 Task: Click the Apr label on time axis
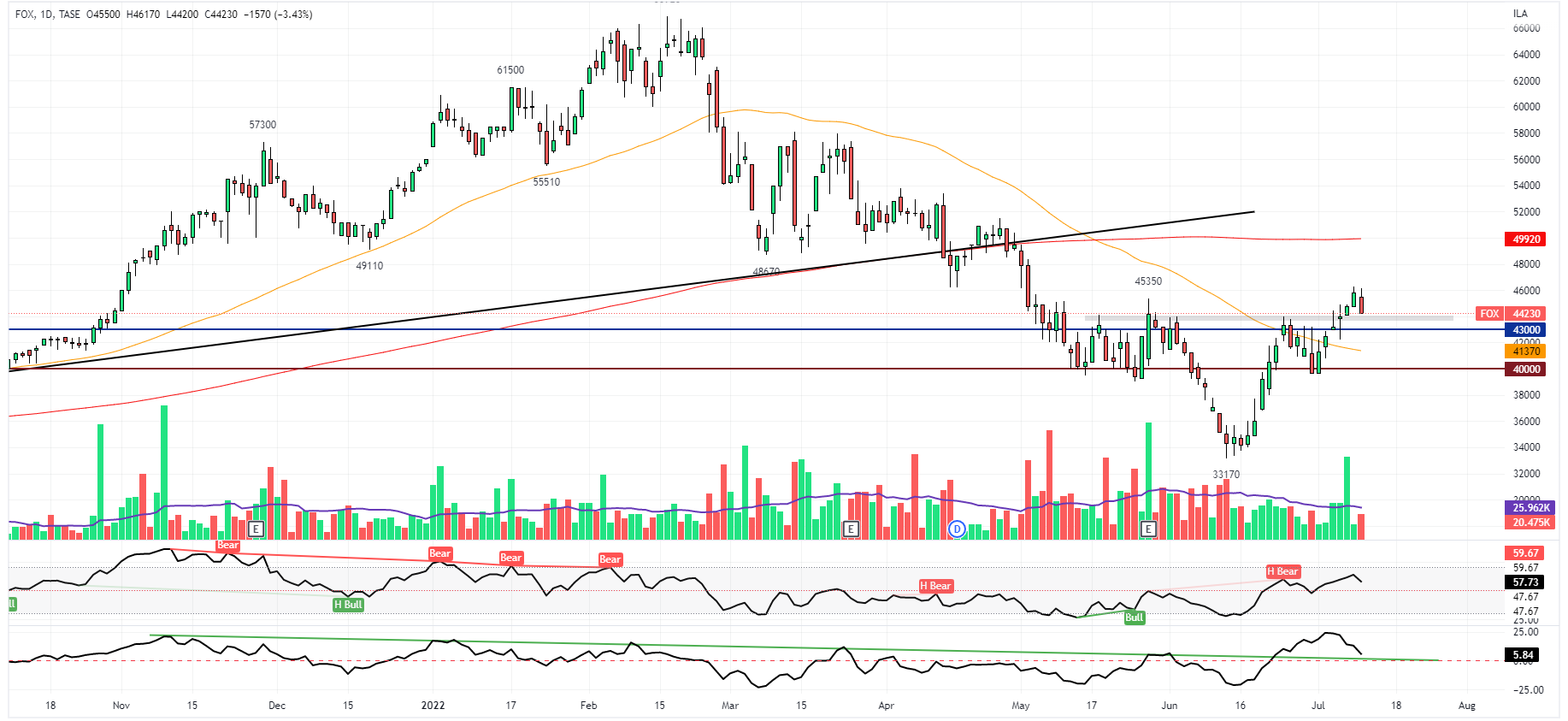point(886,706)
